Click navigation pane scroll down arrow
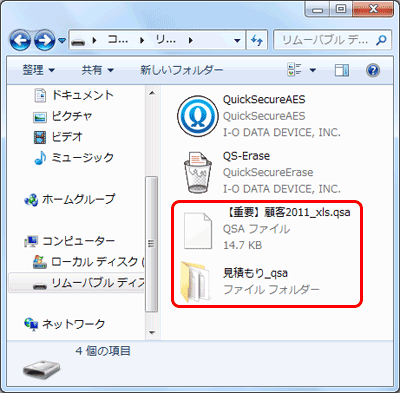Screen dimensions: 400x393 tap(152, 333)
